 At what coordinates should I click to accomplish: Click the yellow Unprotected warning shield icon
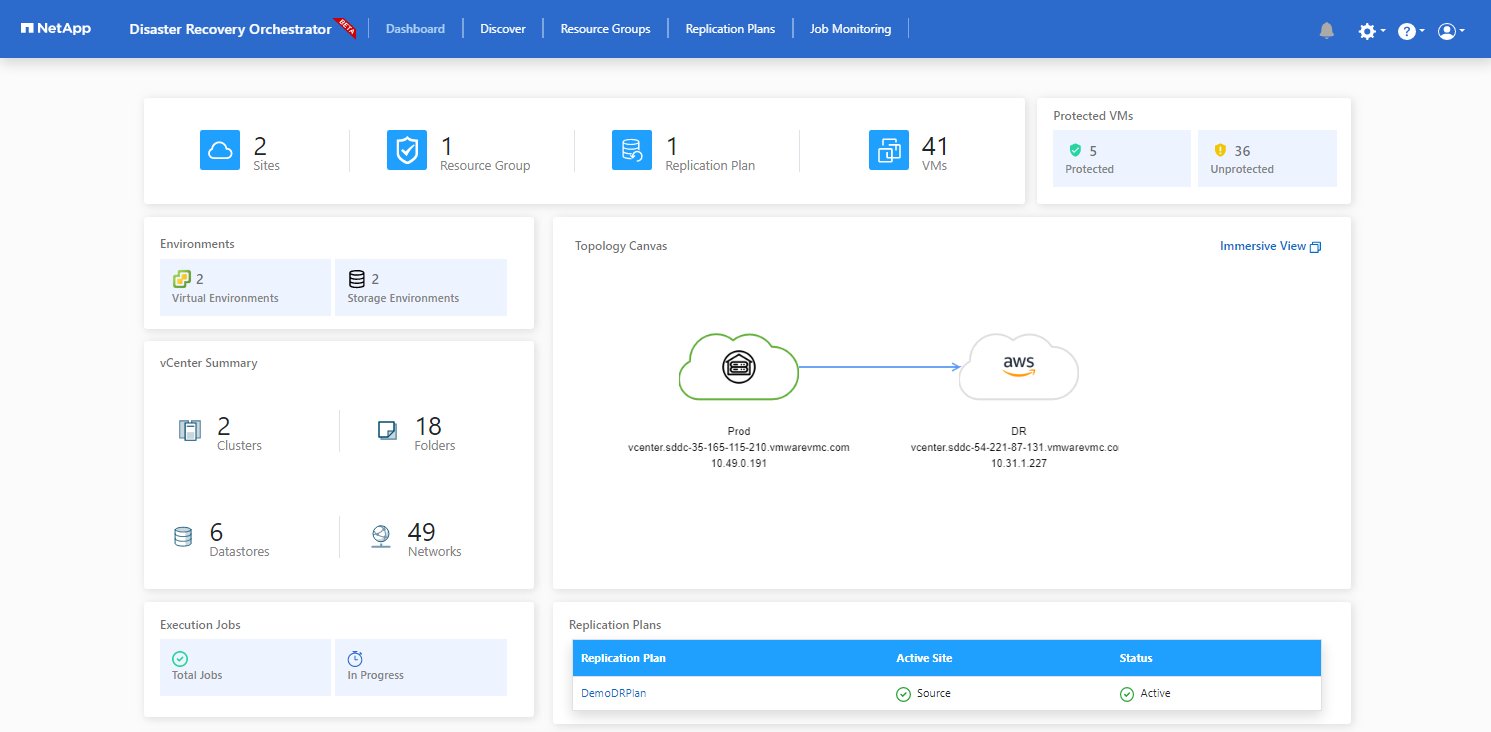1220,150
